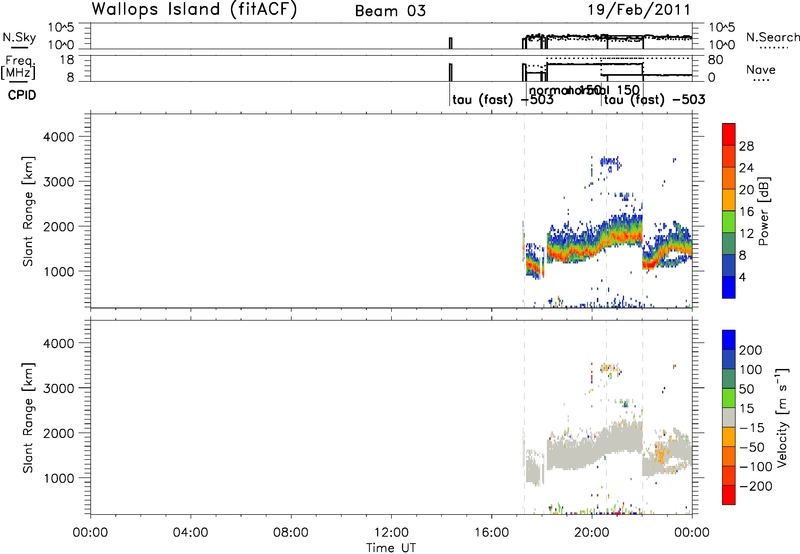This screenshot has height=554, width=800.
Task: Pick the yellow-orange 16–20 dB Power color segment
Action: (729, 200)
